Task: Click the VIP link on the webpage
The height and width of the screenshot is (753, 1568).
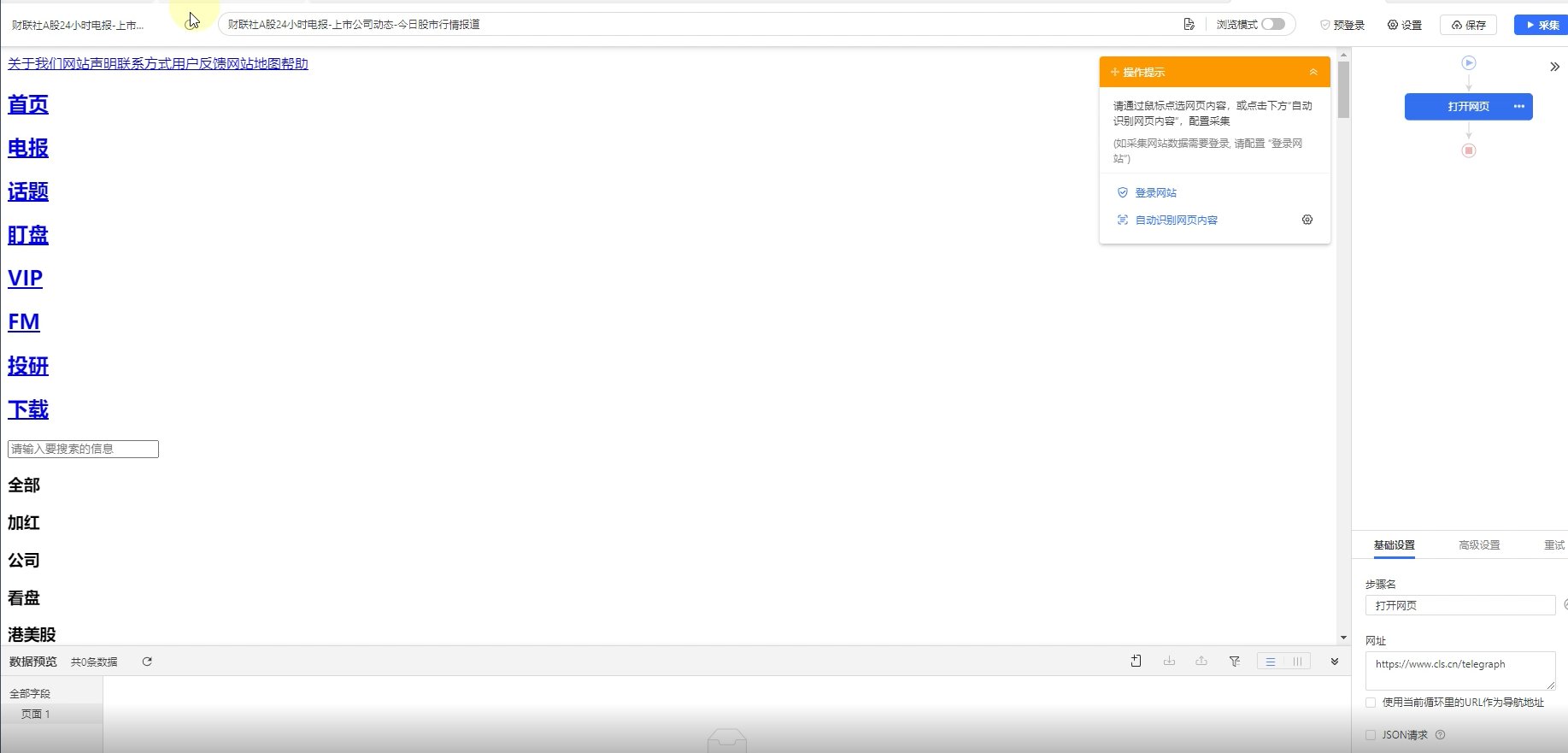Action: pos(25,279)
